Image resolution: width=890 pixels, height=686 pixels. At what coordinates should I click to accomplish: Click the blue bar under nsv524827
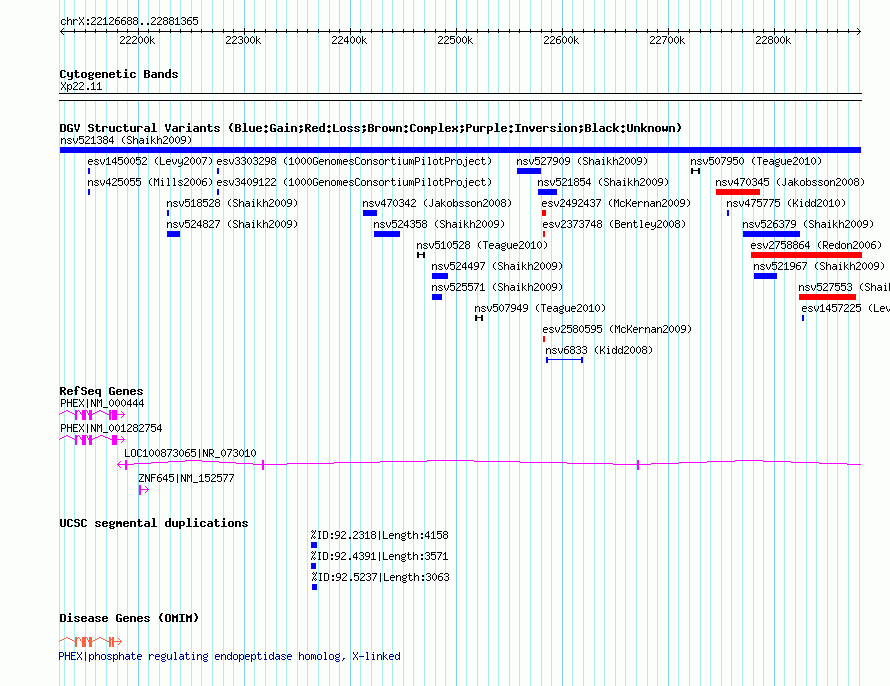174,234
